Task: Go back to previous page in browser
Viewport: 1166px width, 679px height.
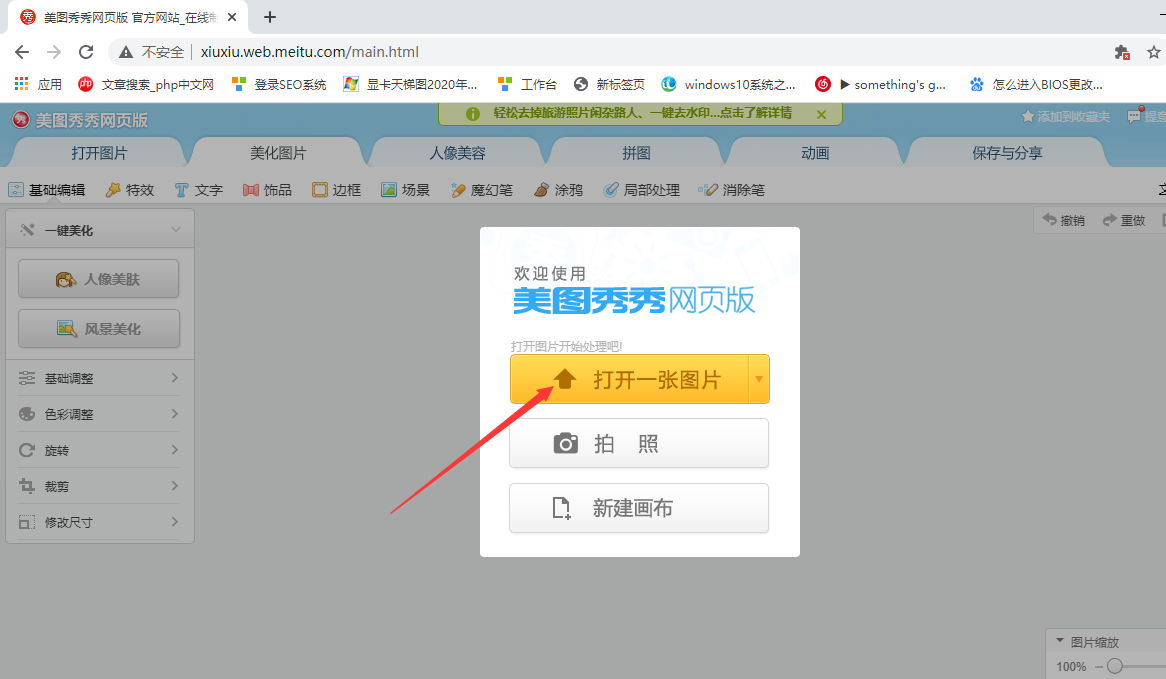Action: coord(22,52)
